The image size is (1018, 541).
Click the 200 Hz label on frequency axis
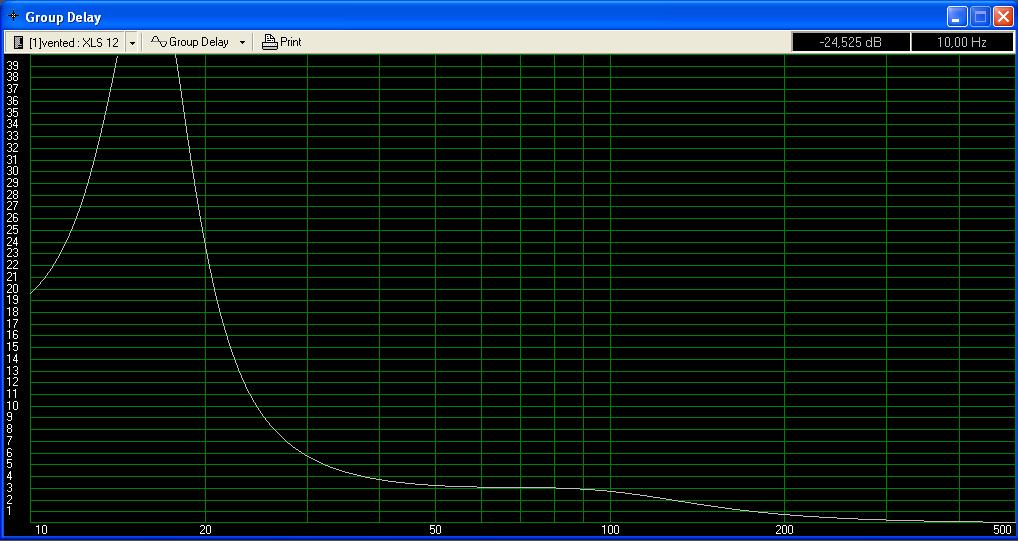784,529
